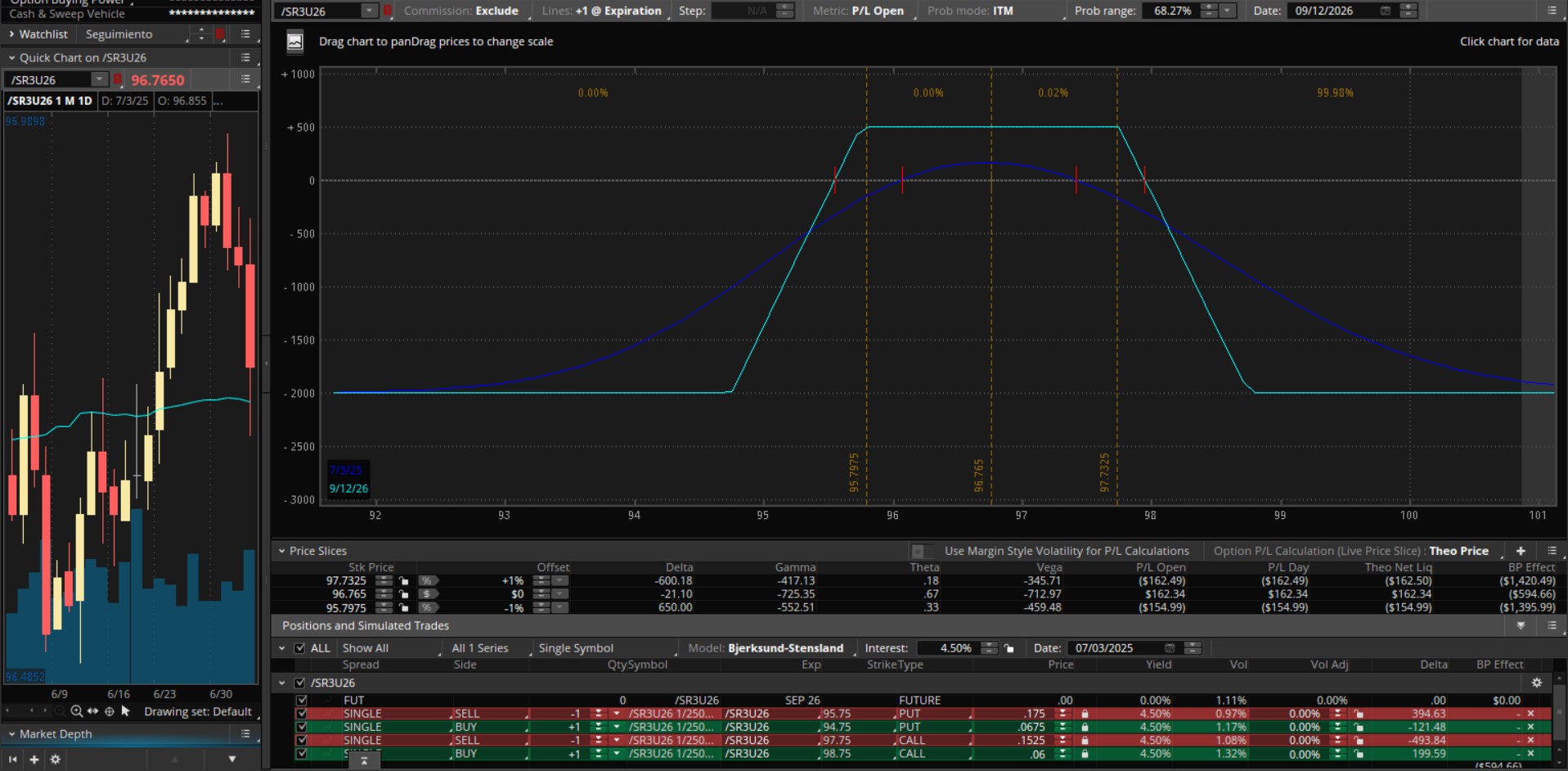The image size is (1568, 771).
Task: Click the zoom-in magnifier on Quick Chart
Action: click(76, 711)
